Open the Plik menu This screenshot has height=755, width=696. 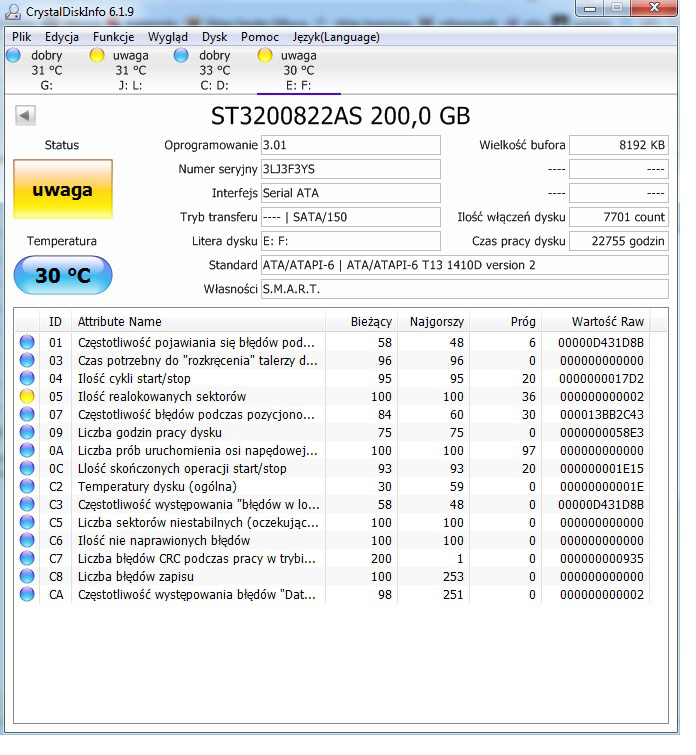[x=22, y=37]
